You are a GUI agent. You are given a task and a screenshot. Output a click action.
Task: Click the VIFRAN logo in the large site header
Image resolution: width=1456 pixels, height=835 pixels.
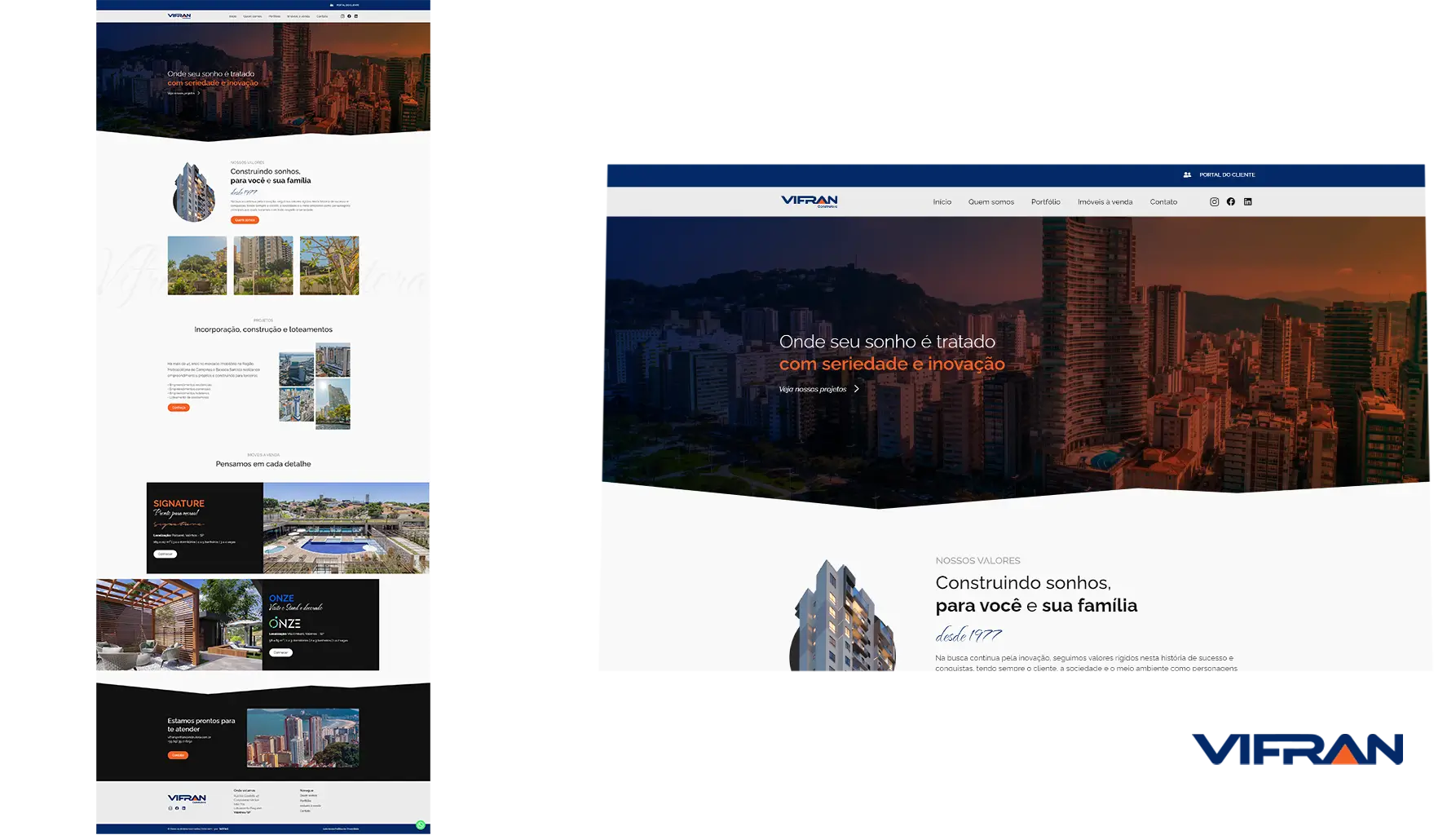click(x=809, y=201)
